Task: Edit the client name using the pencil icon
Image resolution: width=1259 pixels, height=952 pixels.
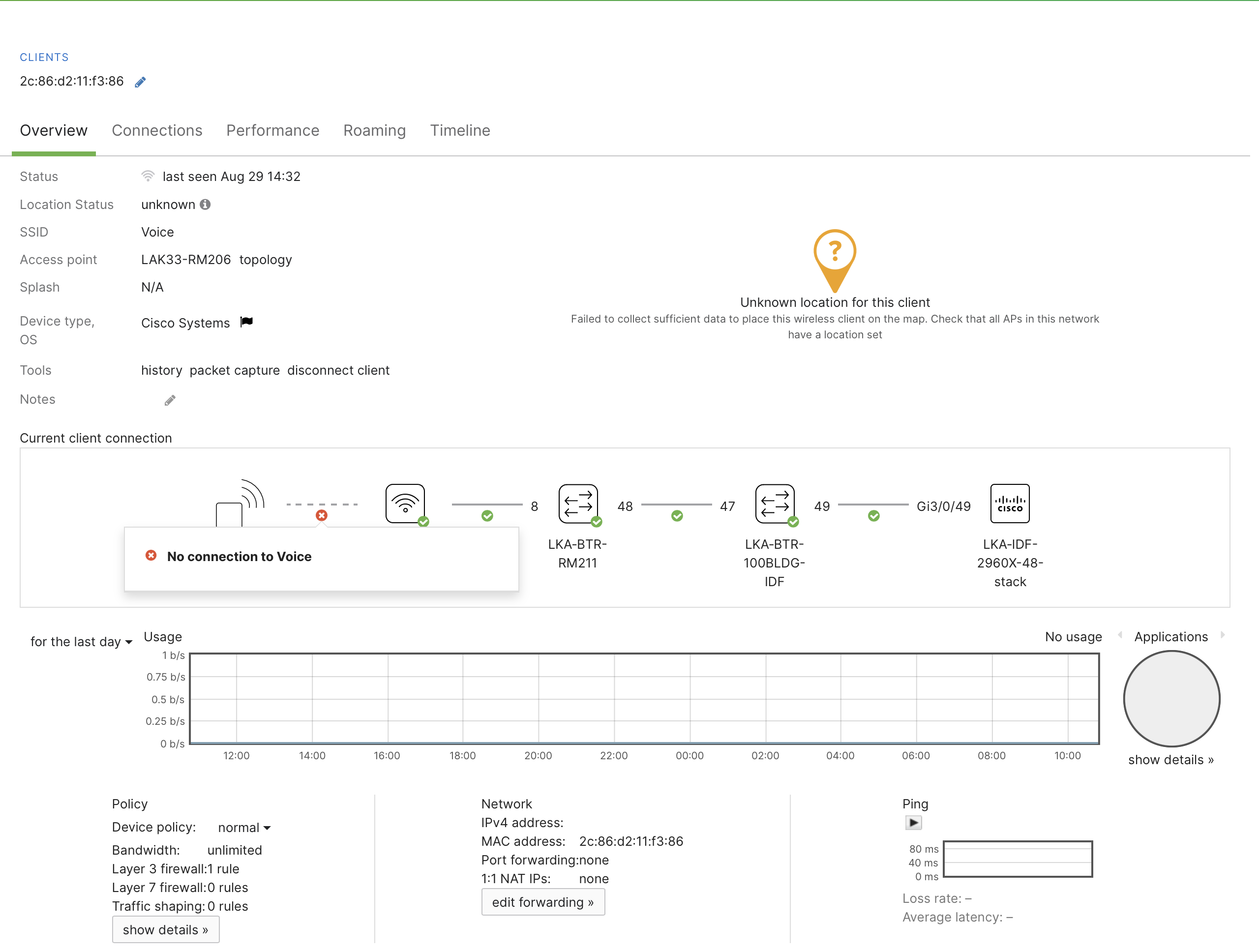Action: point(140,82)
